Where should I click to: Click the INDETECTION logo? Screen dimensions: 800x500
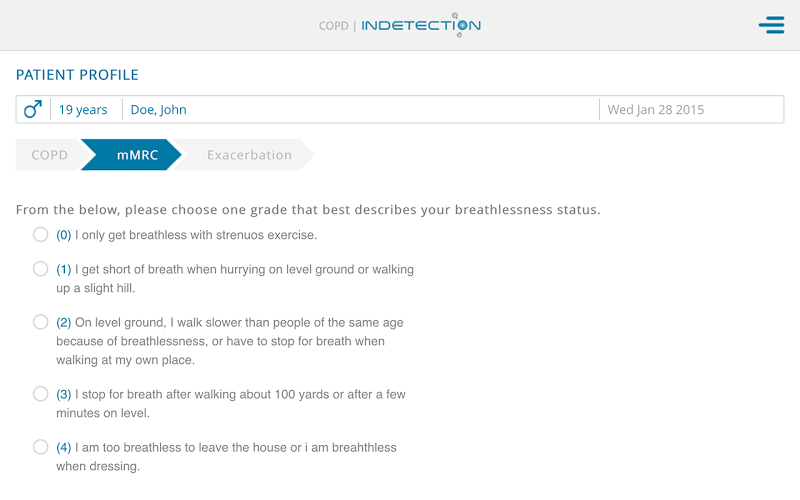click(x=420, y=25)
